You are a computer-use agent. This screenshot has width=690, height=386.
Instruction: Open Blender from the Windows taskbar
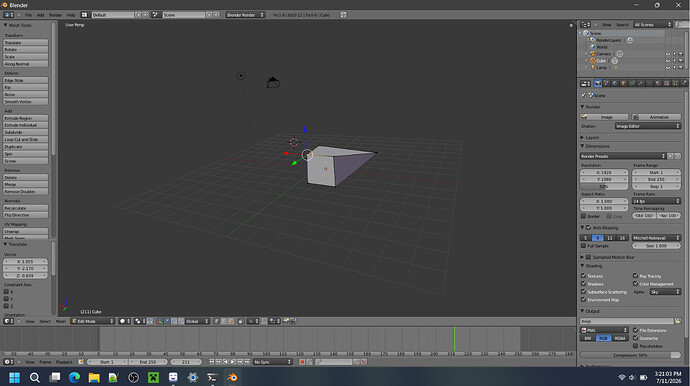(232, 377)
